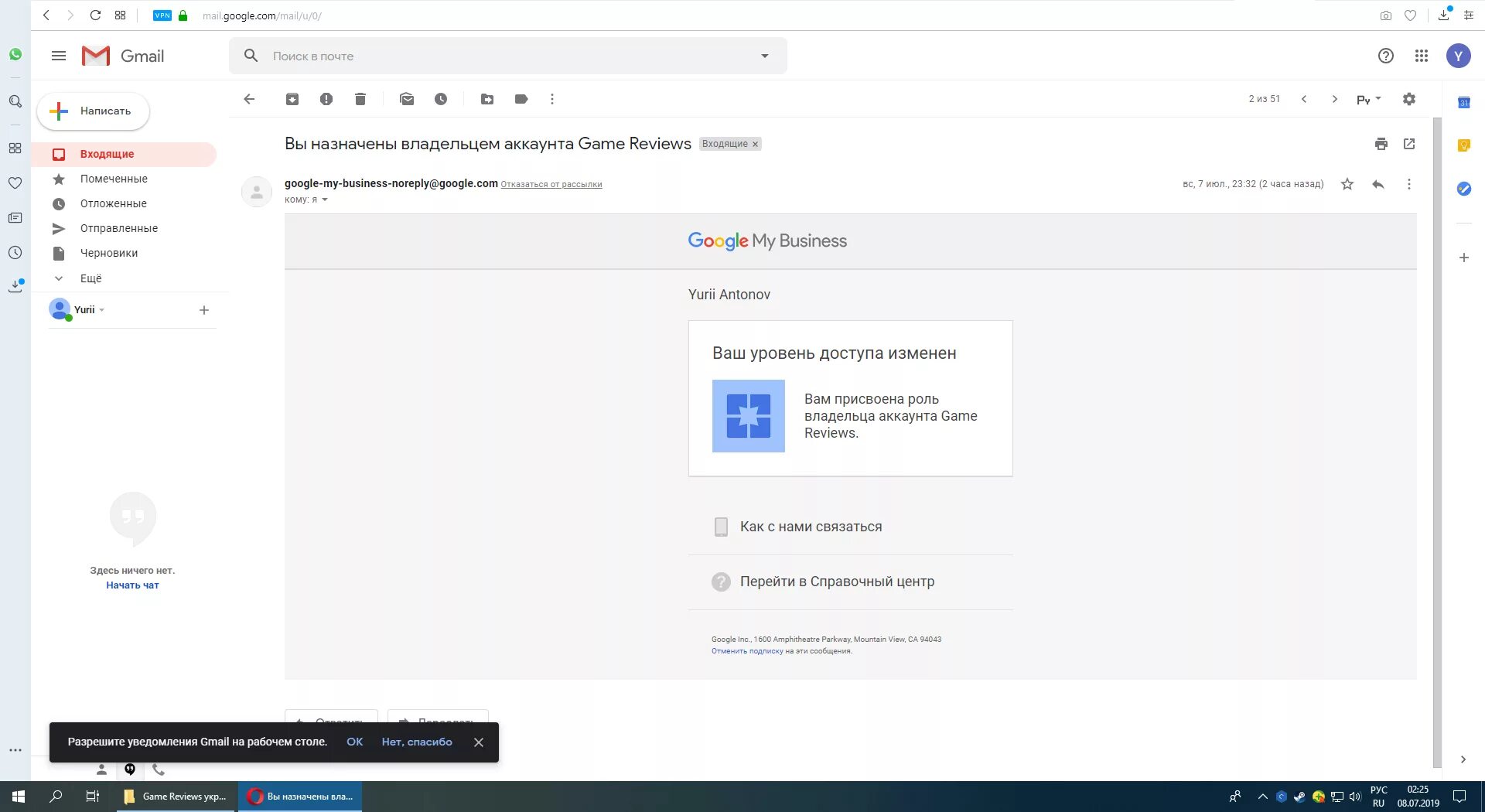The height and width of the screenshot is (812, 1485).
Task: Toggle the VPN badge in address bar
Action: coord(162,15)
